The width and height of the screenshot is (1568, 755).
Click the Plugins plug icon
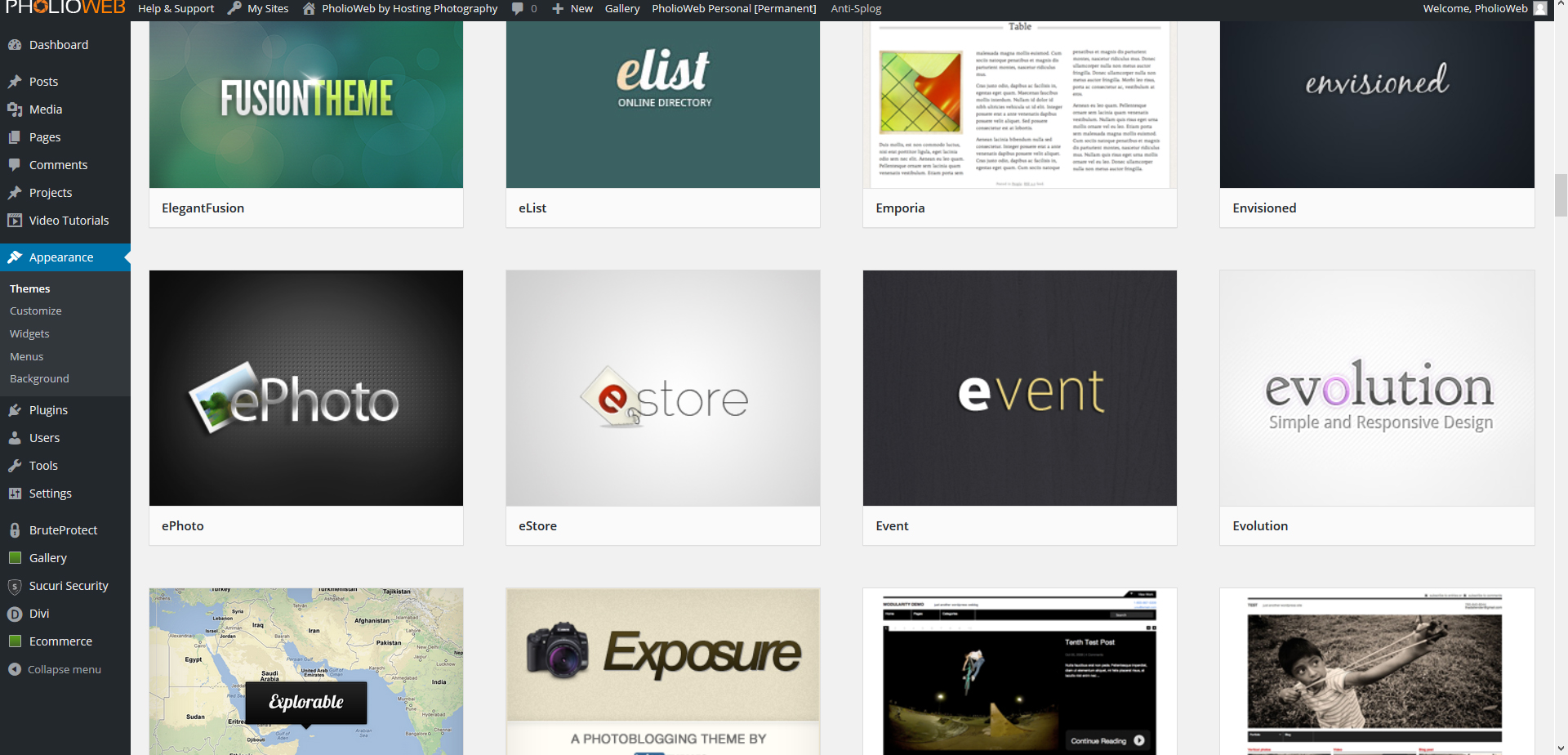[15, 410]
